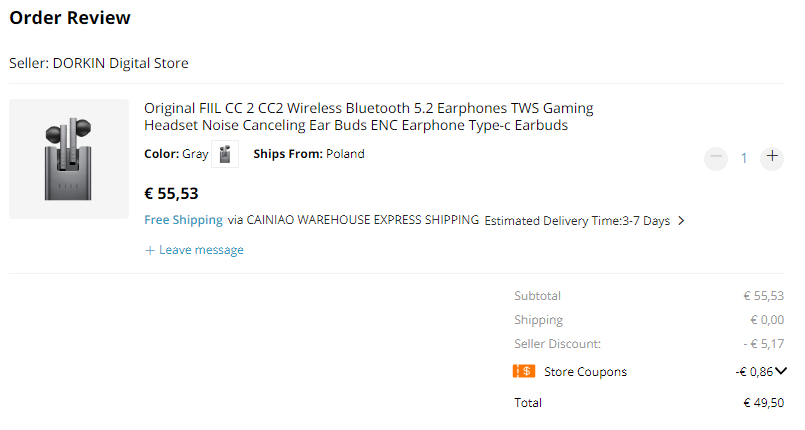Viewport: 805px width, 430px height.
Task: Click the plus icon beside Leave message
Action: (150, 250)
